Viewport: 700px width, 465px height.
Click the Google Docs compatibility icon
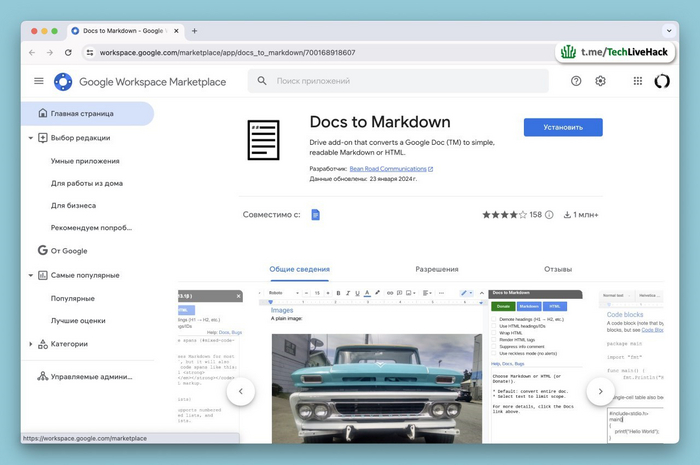tap(315, 215)
